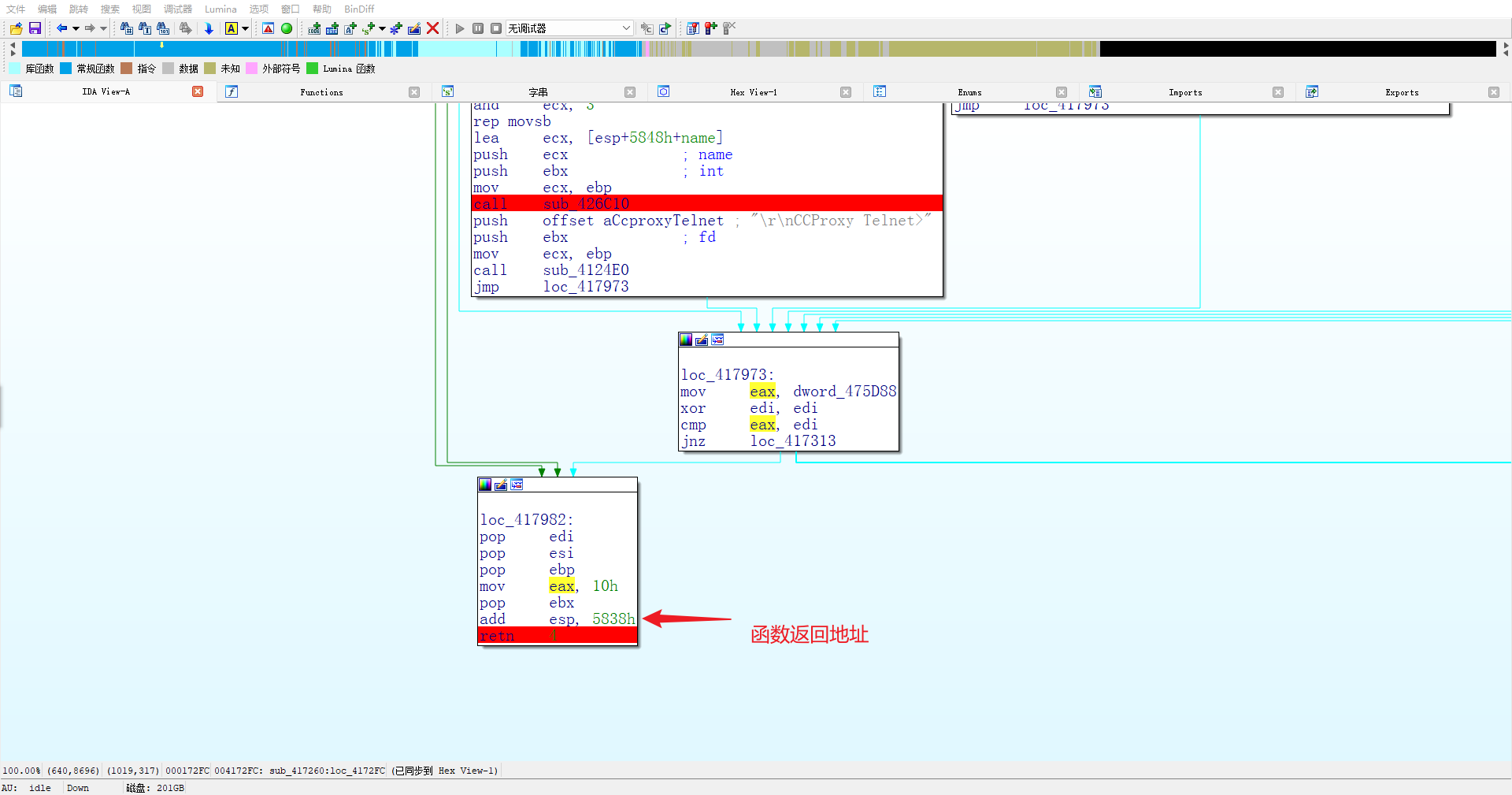Click the blue down arrow jump icon
Viewport: 1512px width, 795px height.
(x=209, y=28)
